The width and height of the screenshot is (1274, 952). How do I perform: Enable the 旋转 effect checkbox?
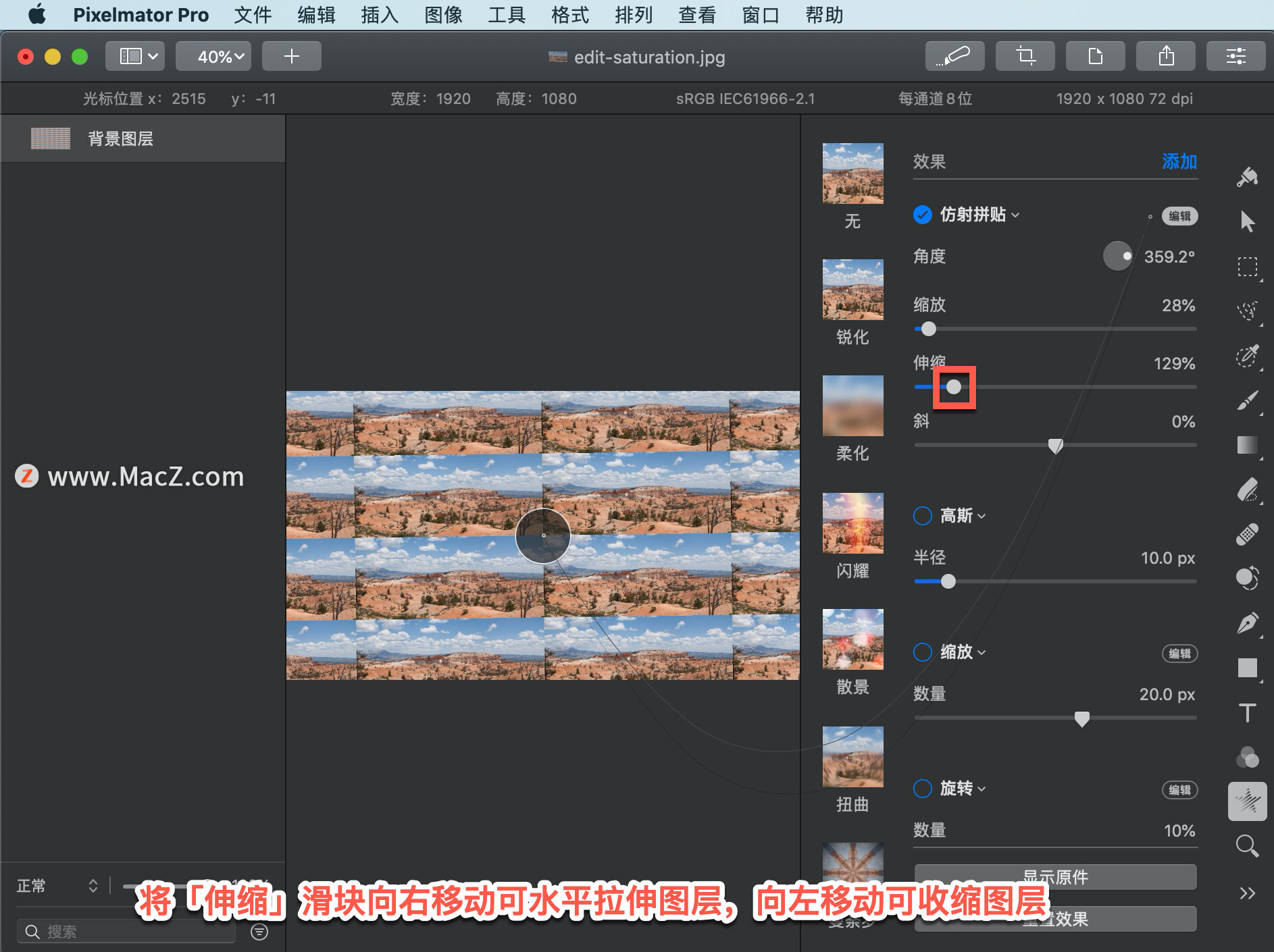pos(922,789)
